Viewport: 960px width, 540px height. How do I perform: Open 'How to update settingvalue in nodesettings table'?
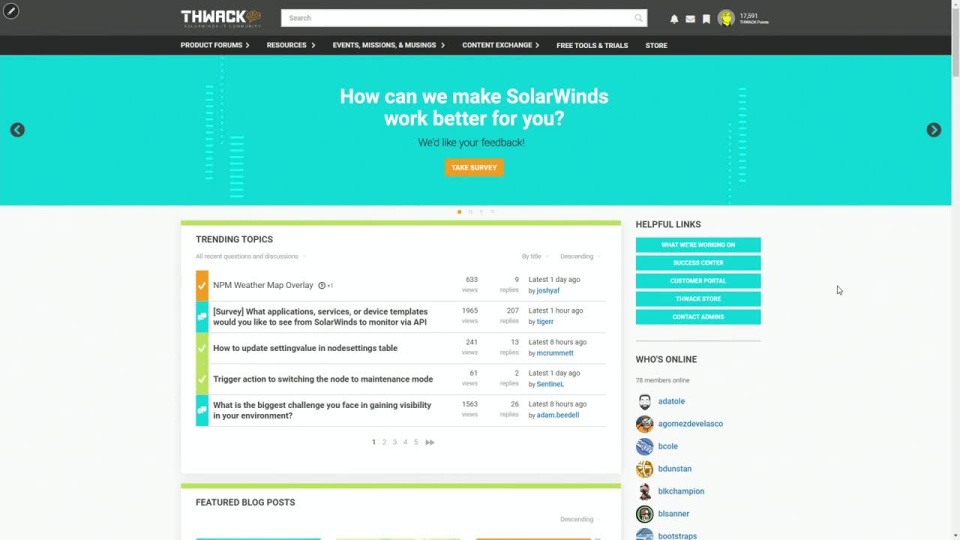click(x=305, y=348)
